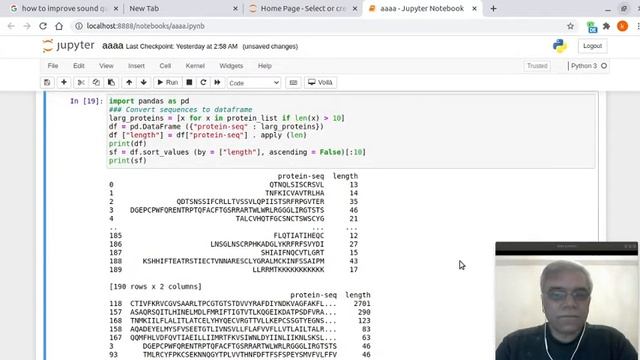The height and width of the screenshot is (360, 640).
Task: Click output row 188 sequence text
Action: 233,261
